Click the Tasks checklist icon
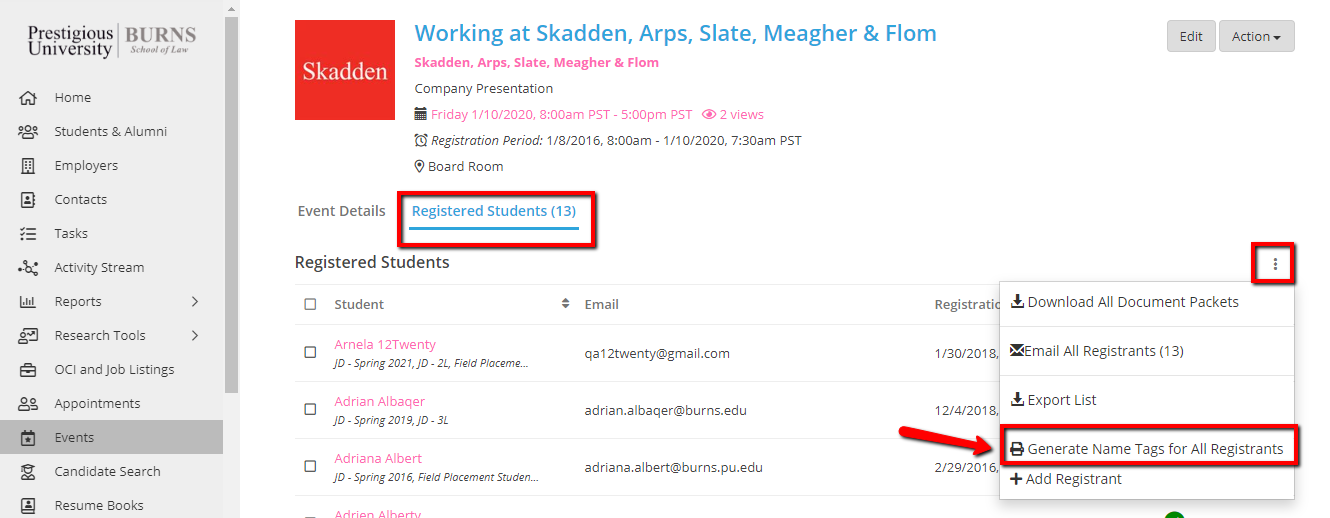 28,234
